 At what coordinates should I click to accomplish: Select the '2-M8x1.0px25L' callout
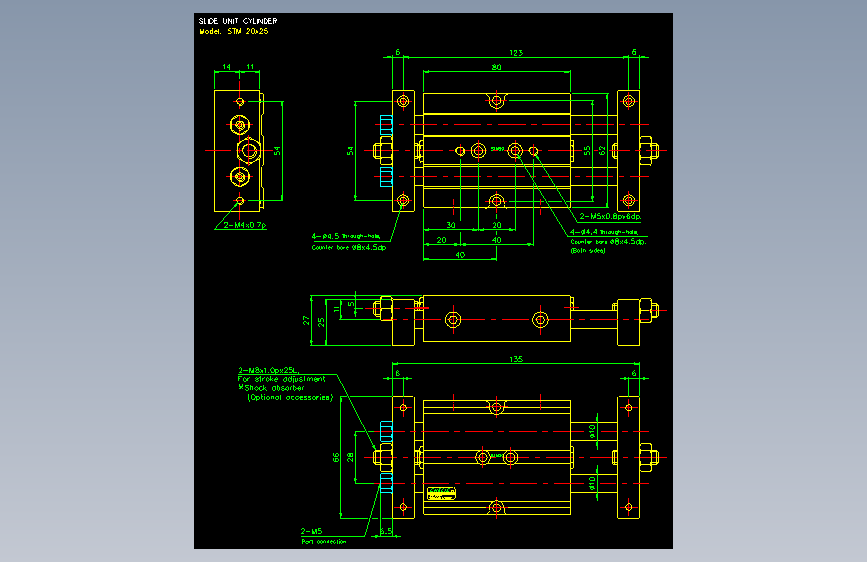[268, 370]
